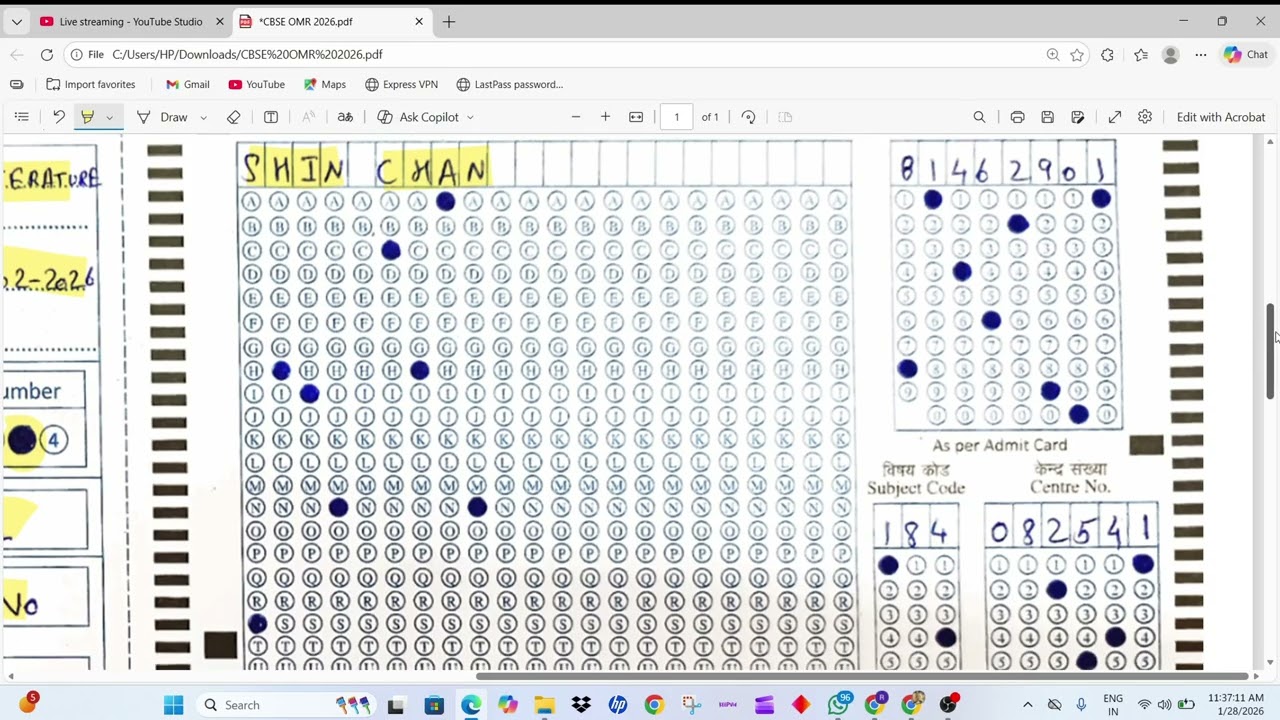Activate the Add text tool
The width and height of the screenshot is (1280, 720).
(x=270, y=117)
